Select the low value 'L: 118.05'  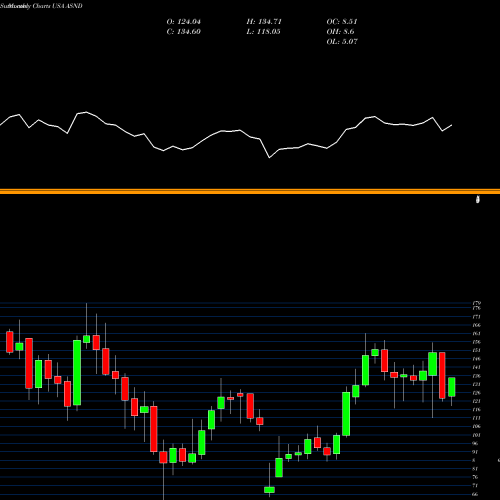263,32
